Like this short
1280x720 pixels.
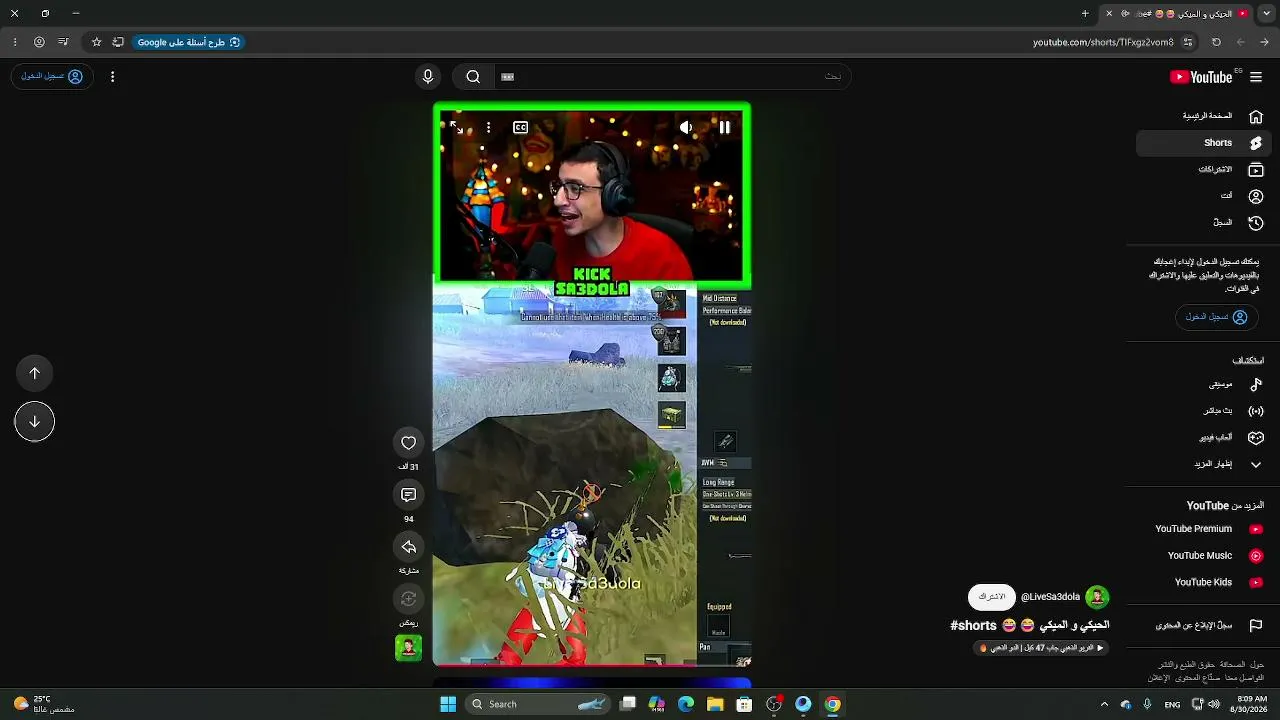coord(408,443)
